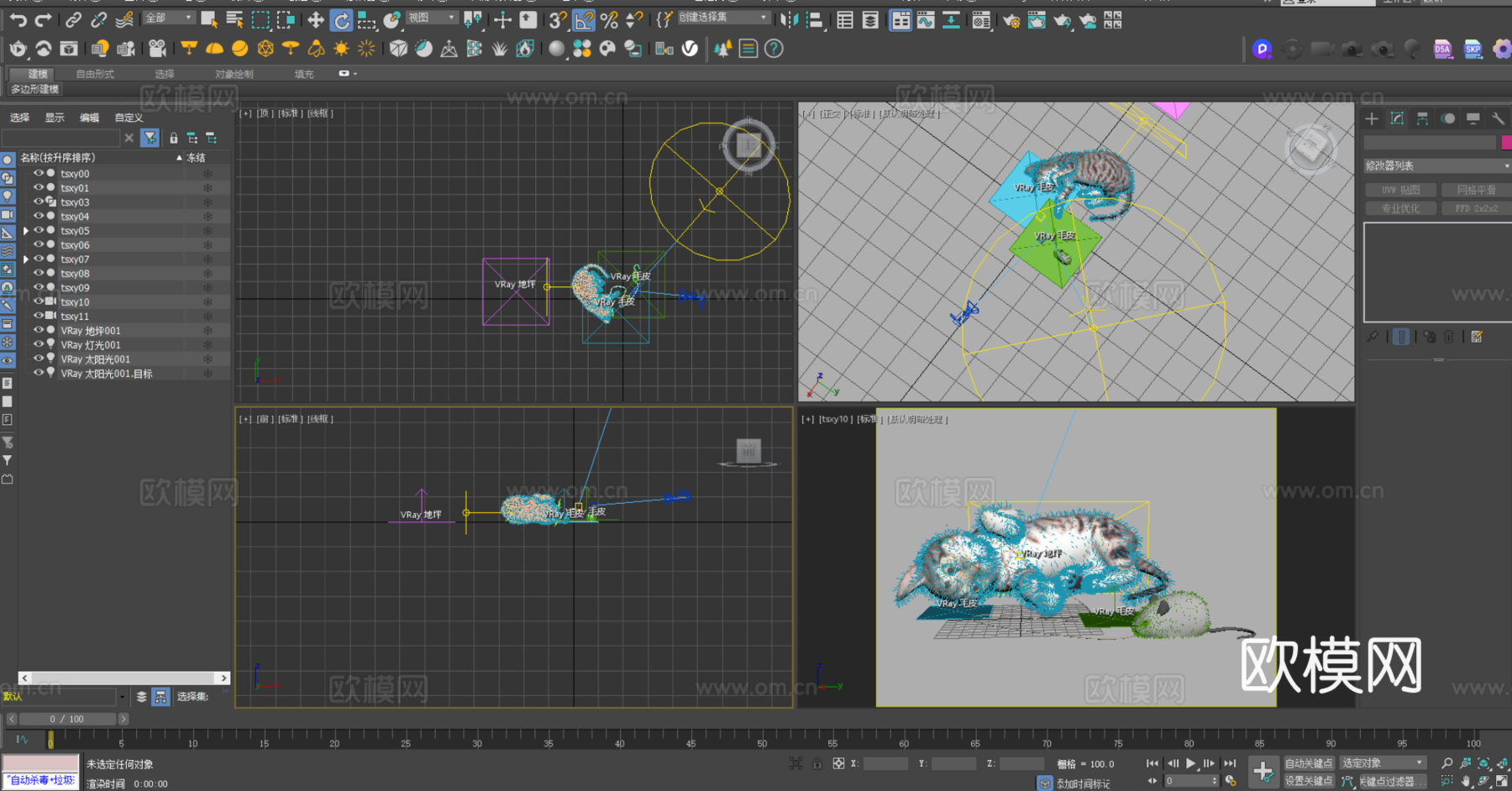Viewport: 1512px width, 791px height.
Task: Click the FFD 2x2x2 modifier button
Action: pyautogui.click(x=1476, y=208)
